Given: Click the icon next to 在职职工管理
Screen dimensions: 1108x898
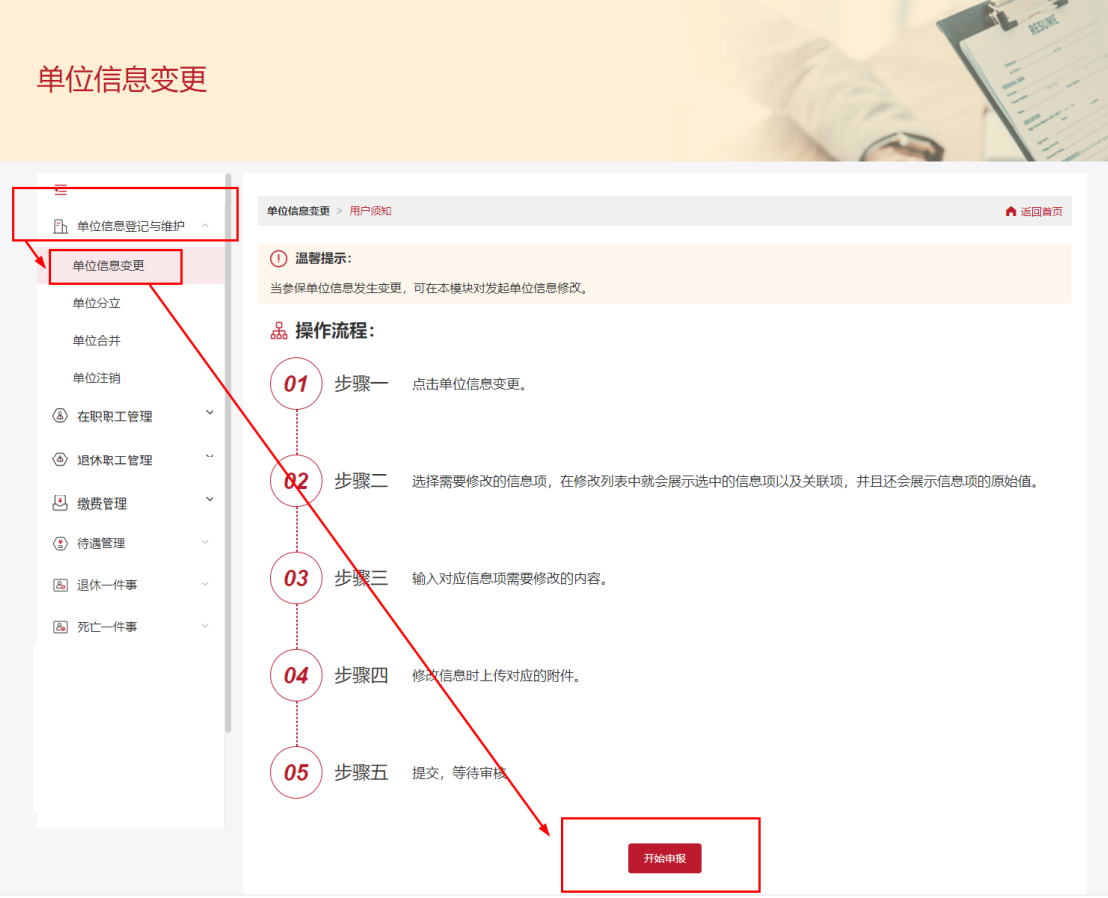Looking at the screenshot, I should coord(60,415).
